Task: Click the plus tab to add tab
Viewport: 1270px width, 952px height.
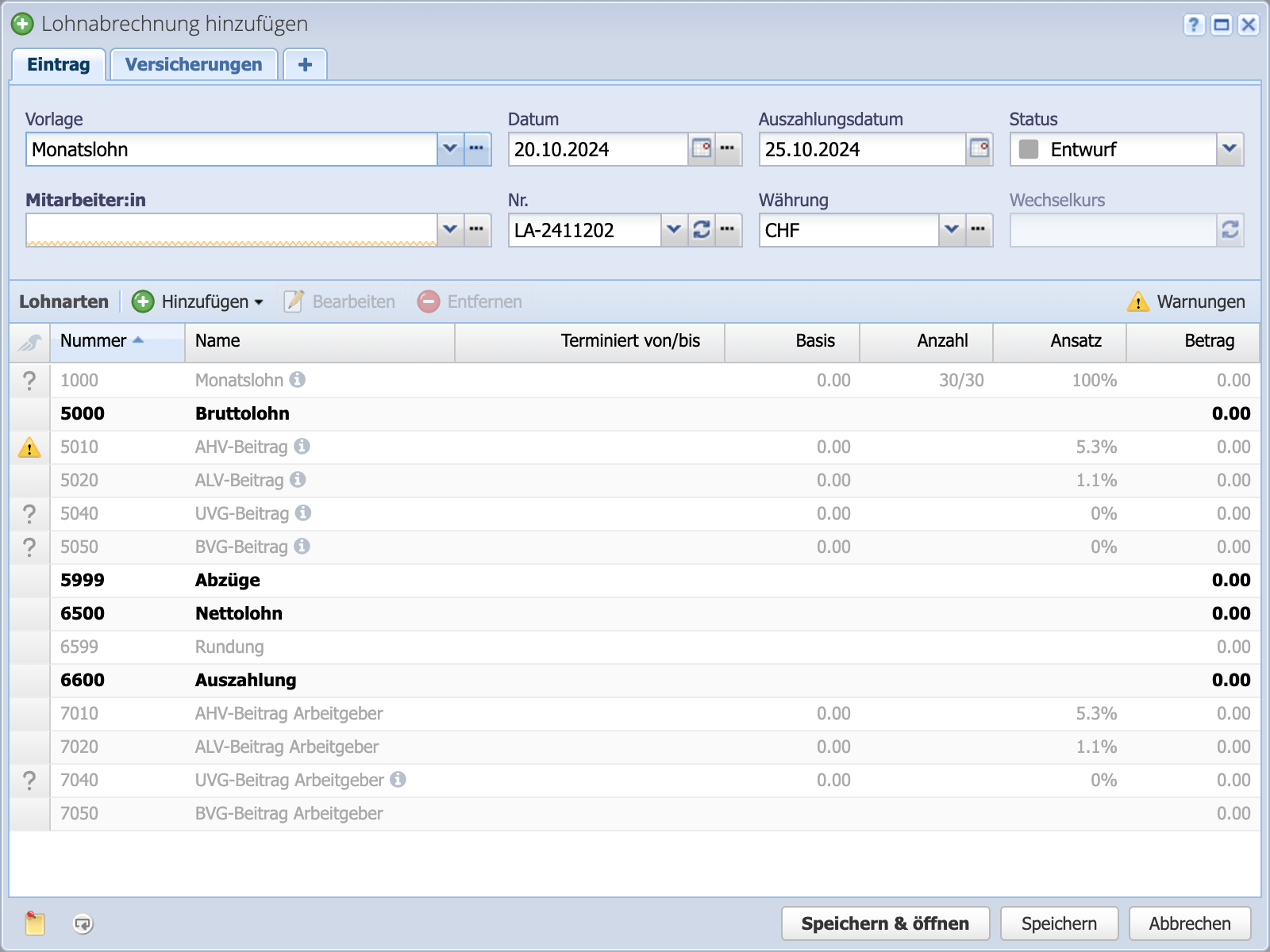Action: [x=305, y=64]
